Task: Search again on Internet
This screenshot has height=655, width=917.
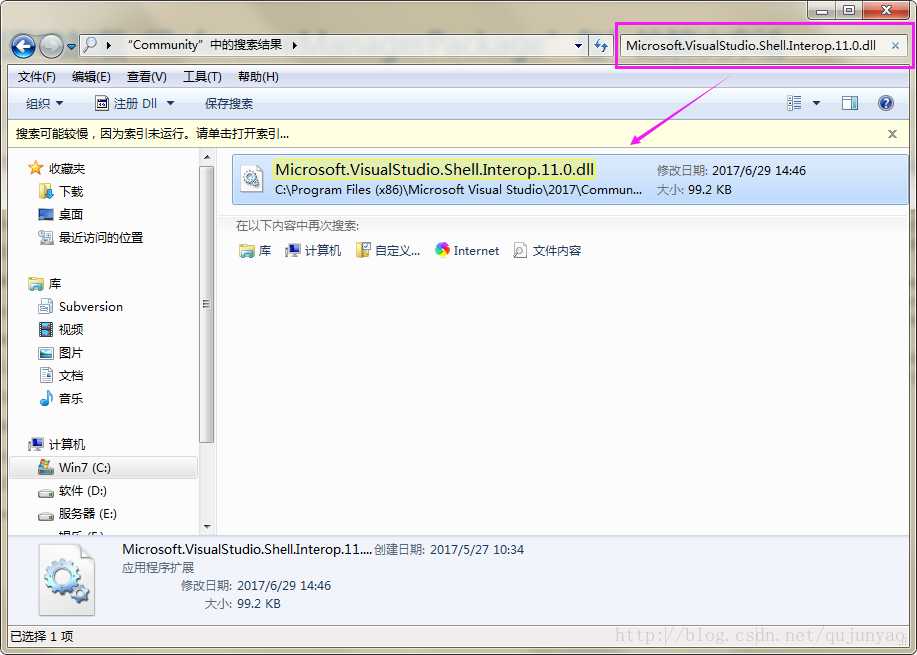Action: 467,250
